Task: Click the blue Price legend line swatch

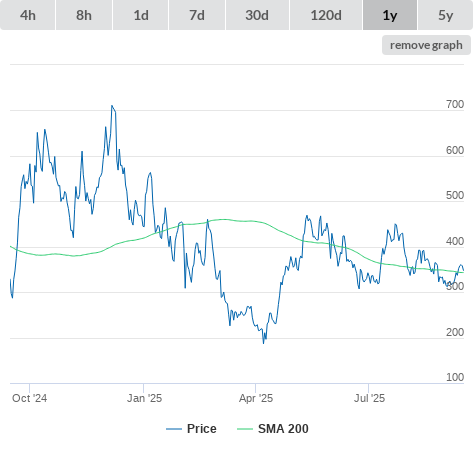Action: pos(174,429)
